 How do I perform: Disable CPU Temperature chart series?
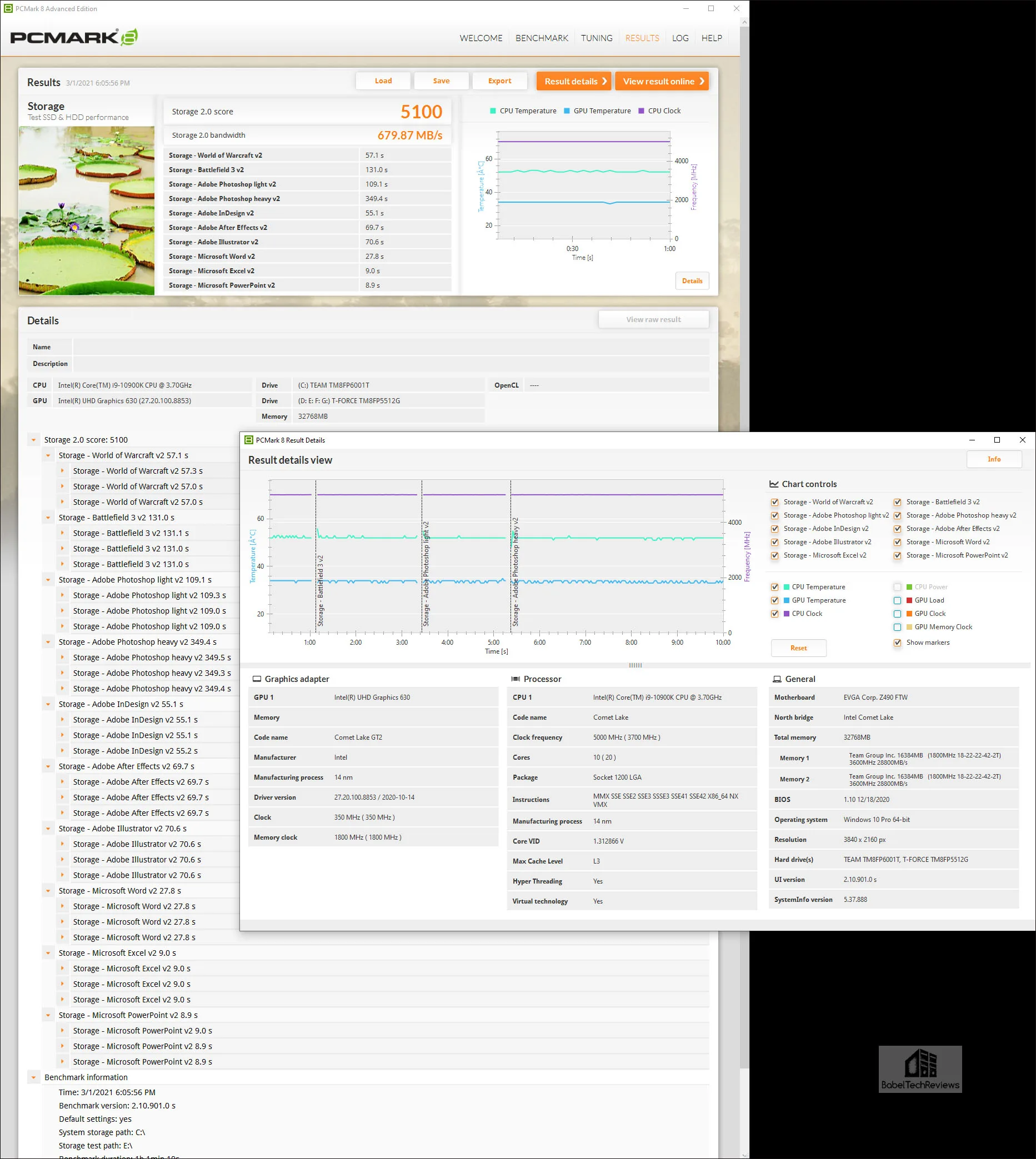point(774,586)
